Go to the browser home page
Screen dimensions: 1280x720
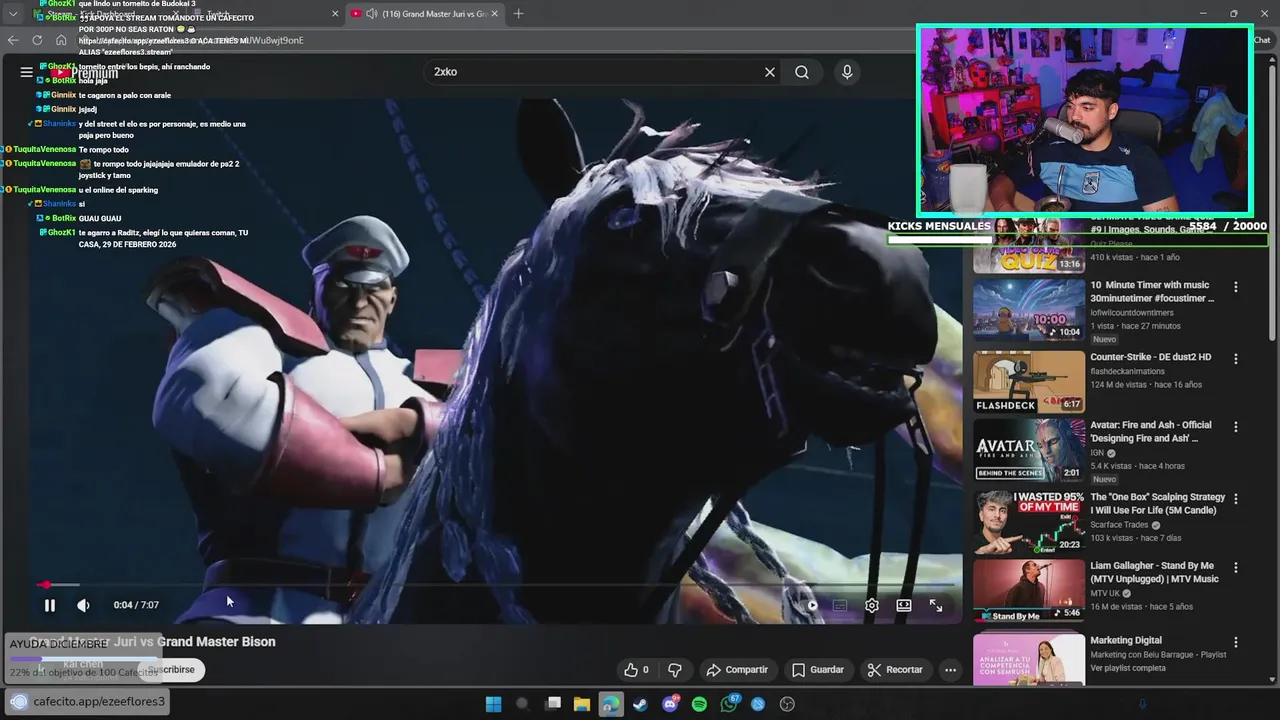click(61, 40)
